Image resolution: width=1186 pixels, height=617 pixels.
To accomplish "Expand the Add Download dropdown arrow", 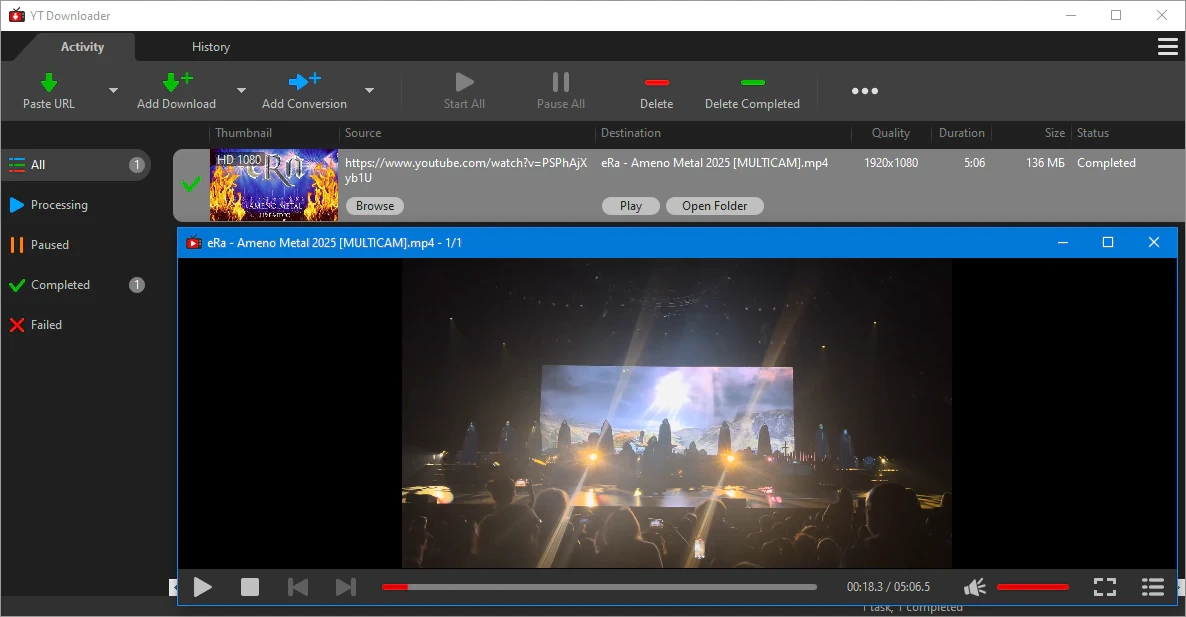I will click(241, 91).
